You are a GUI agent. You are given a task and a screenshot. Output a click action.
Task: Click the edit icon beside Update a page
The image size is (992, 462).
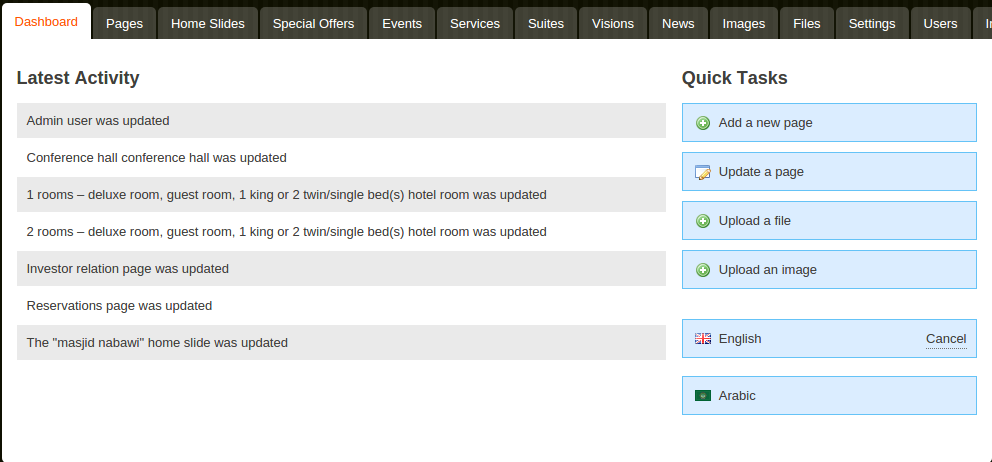coord(703,172)
